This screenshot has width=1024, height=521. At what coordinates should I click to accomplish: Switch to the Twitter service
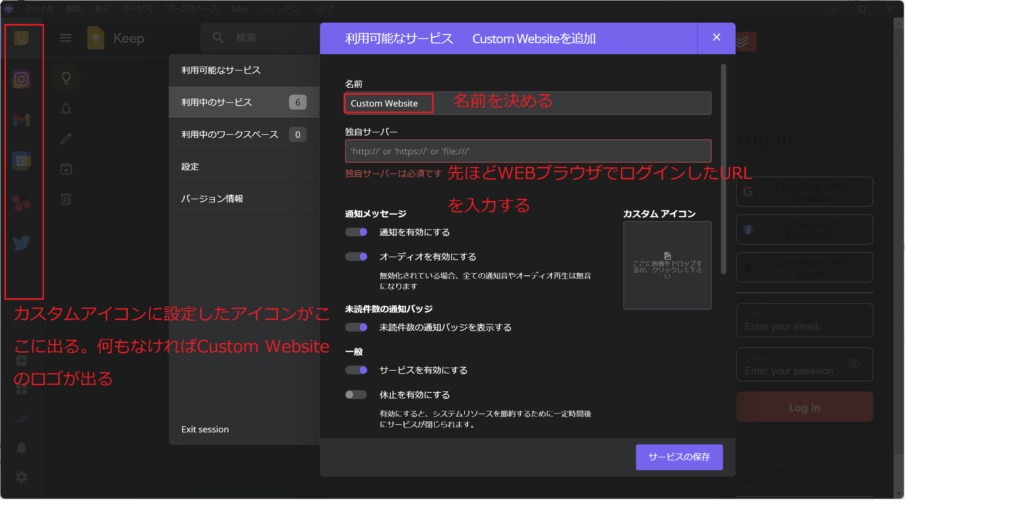[x=22, y=243]
